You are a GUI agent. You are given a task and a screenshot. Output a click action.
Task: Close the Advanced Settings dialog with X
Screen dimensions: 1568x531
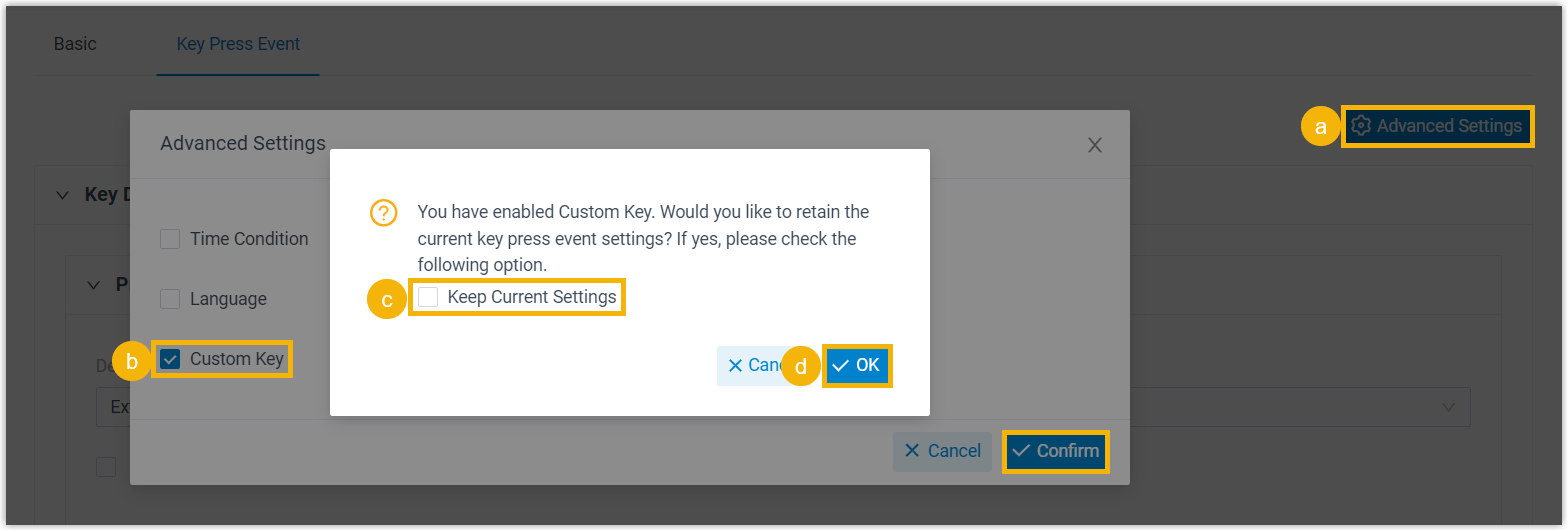[1095, 145]
